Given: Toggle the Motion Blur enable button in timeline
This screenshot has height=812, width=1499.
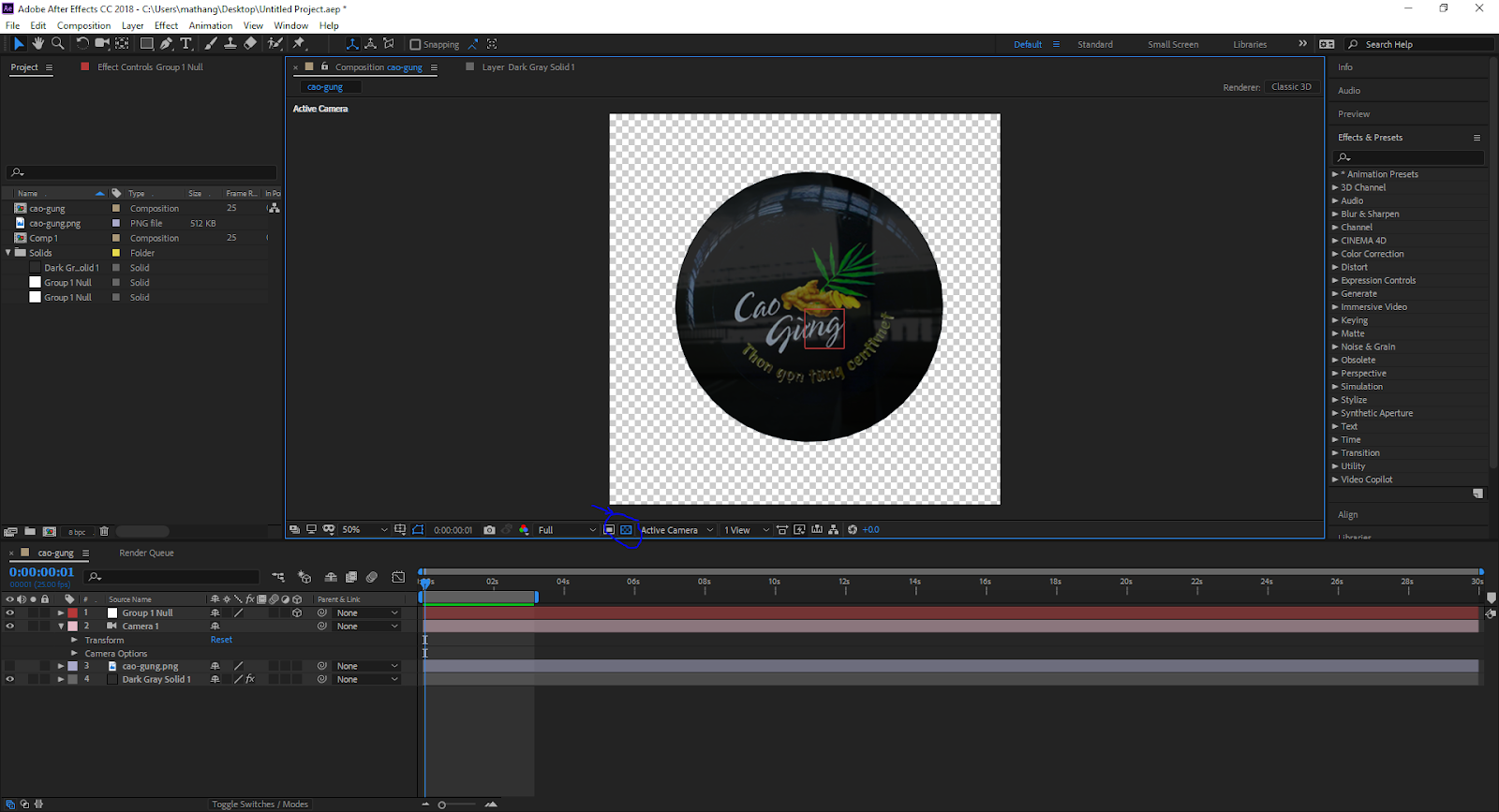Looking at the screenshot, I should pos(372,577).
